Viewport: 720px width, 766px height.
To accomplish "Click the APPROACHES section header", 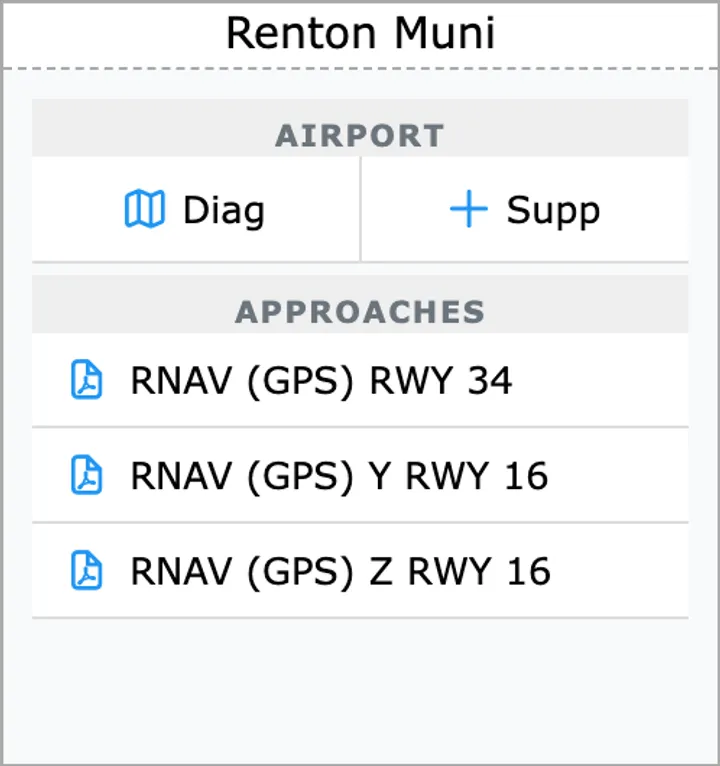I will click(360, 312).
